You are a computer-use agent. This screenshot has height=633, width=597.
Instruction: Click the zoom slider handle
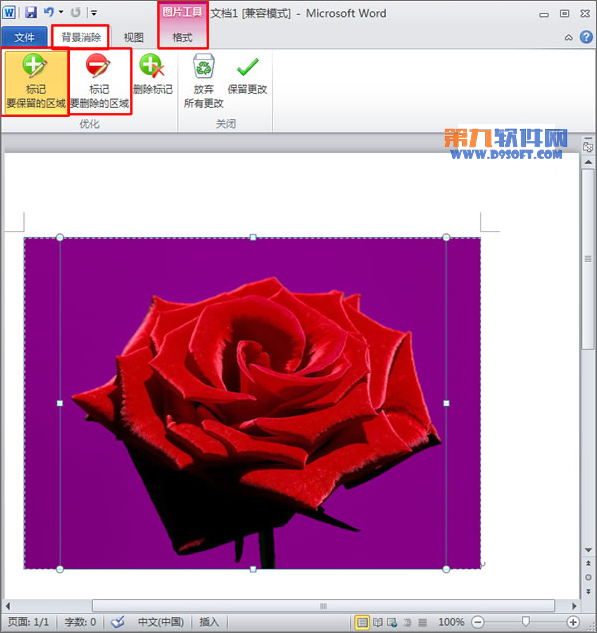[525, 621]
